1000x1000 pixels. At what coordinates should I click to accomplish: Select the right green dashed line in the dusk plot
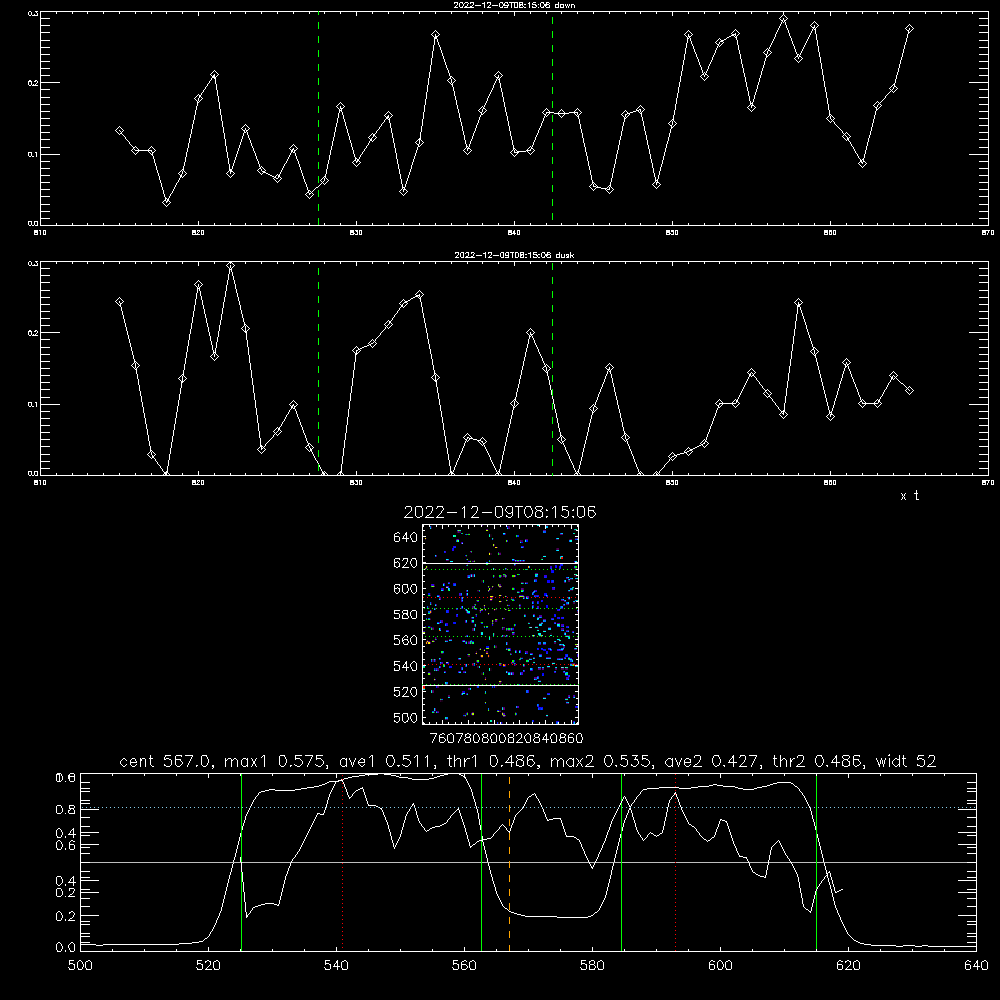pos(552,369)
